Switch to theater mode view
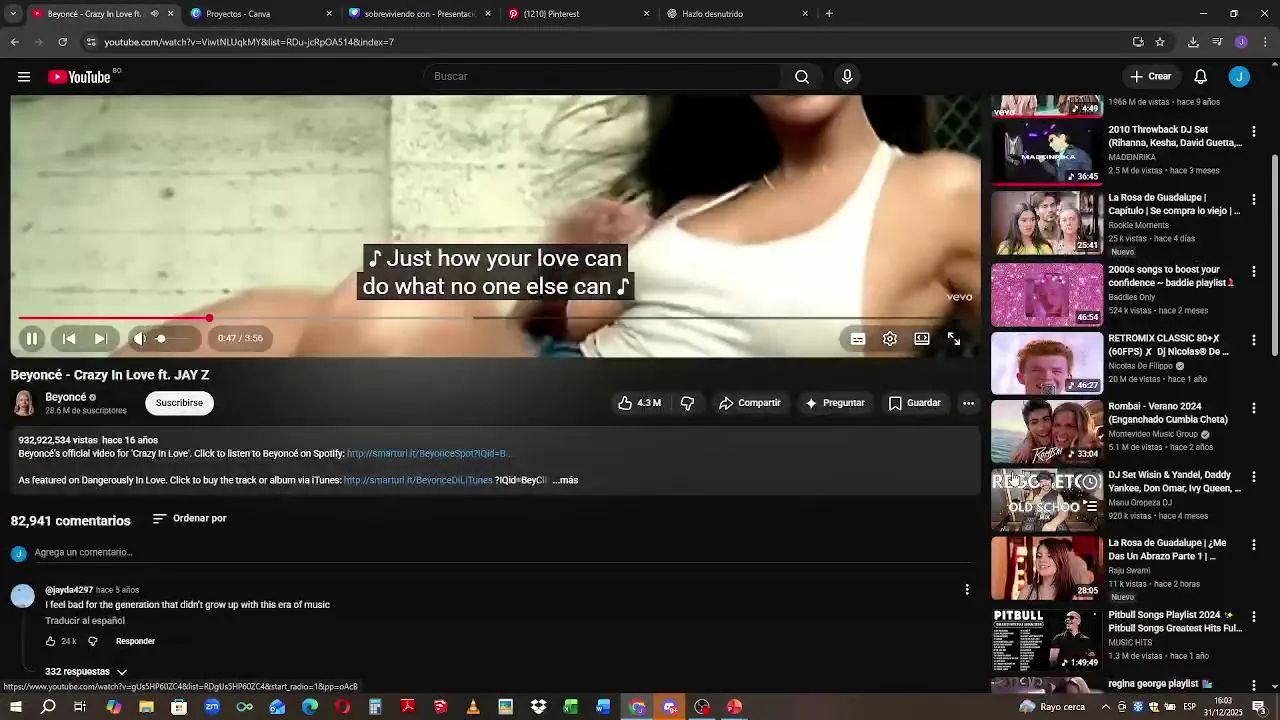Image resolution: width=1280 pixels, height=720 pixels. click(922, 339)
